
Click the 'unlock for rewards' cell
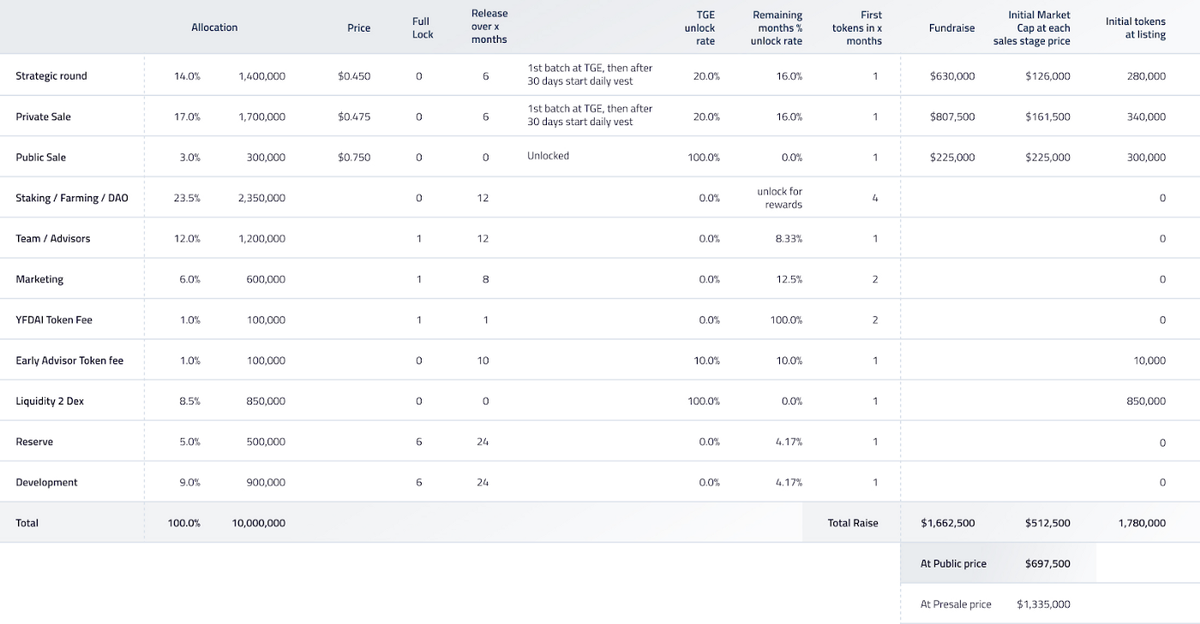779,198
